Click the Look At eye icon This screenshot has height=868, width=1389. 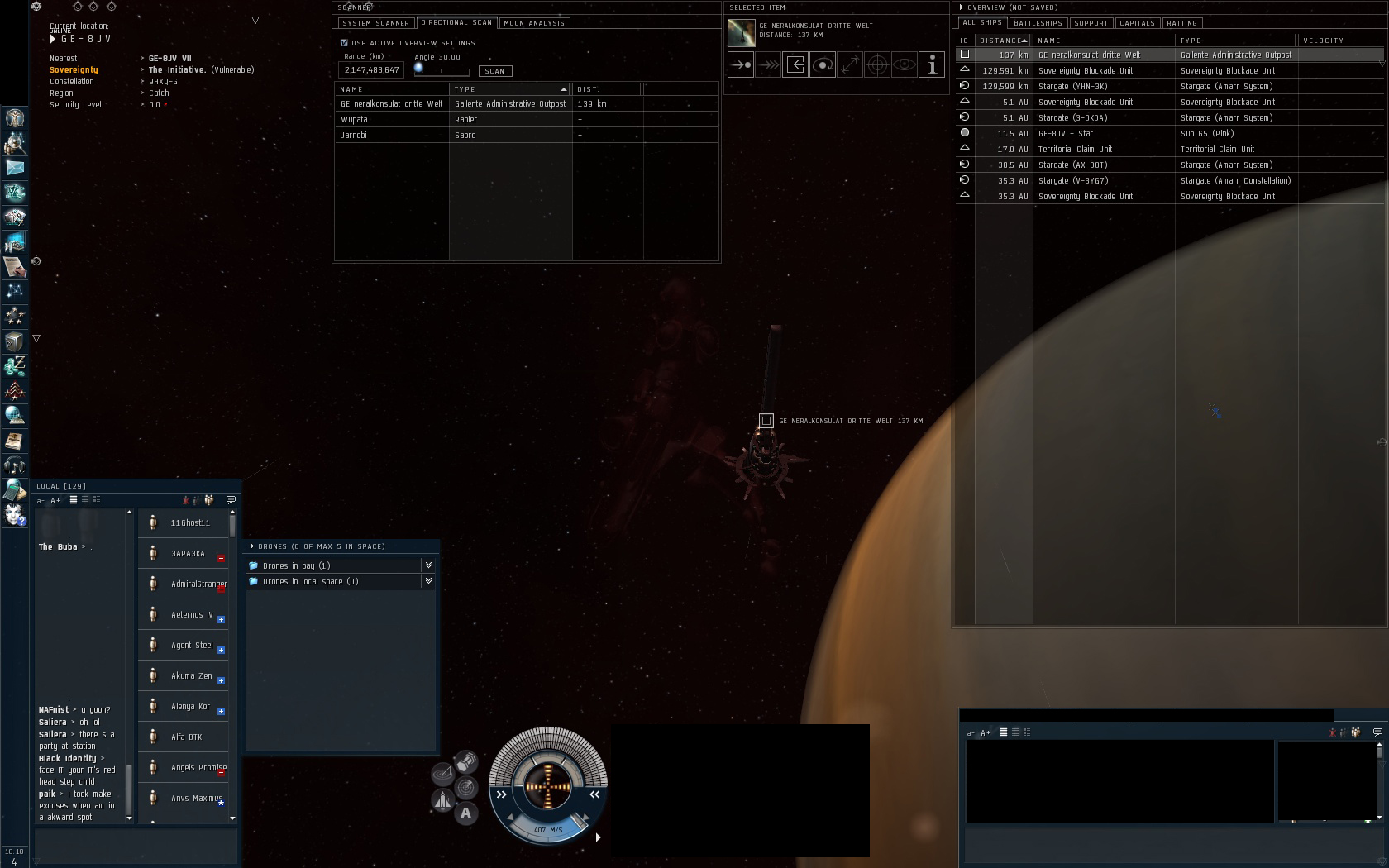pyautogui.click(x=905, y=64)
